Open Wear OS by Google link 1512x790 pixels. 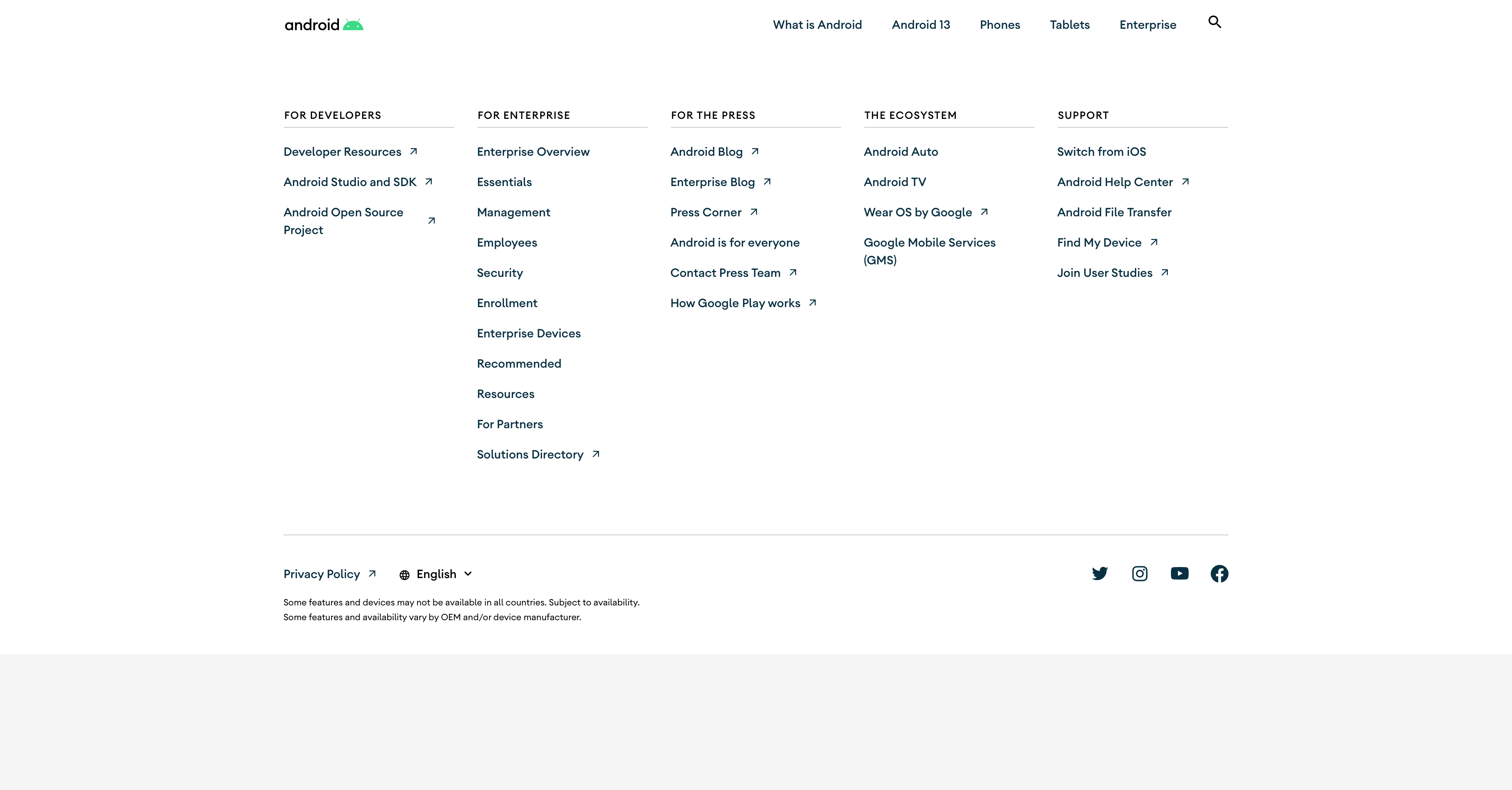[926, 213]
